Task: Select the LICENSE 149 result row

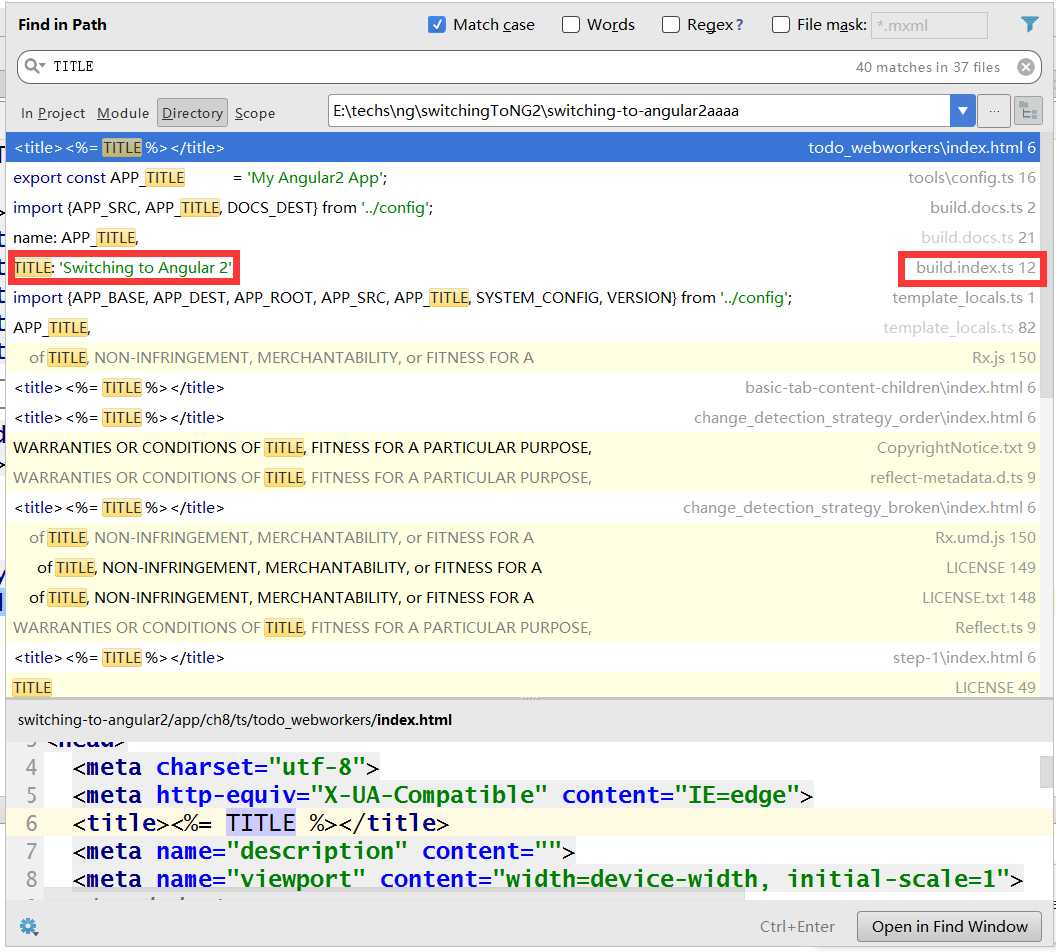Action: [x=523, y=568]
